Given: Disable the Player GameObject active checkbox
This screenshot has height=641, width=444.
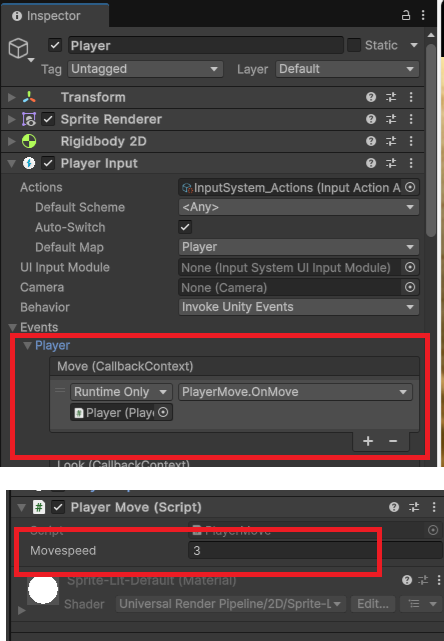Looking at the screenshot, I should (x=55, y=45).
